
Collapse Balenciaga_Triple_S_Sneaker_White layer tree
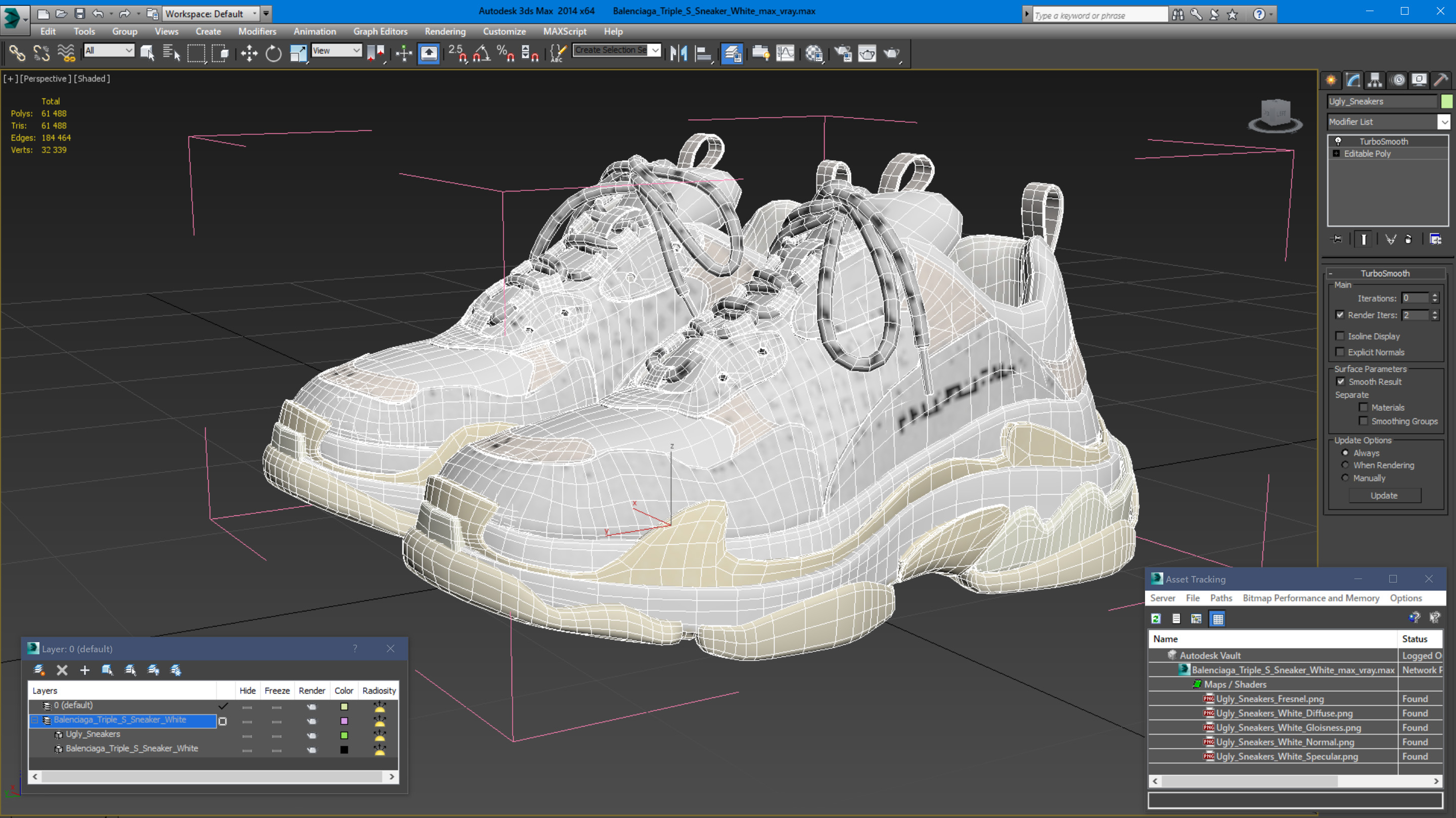point(35,719)
